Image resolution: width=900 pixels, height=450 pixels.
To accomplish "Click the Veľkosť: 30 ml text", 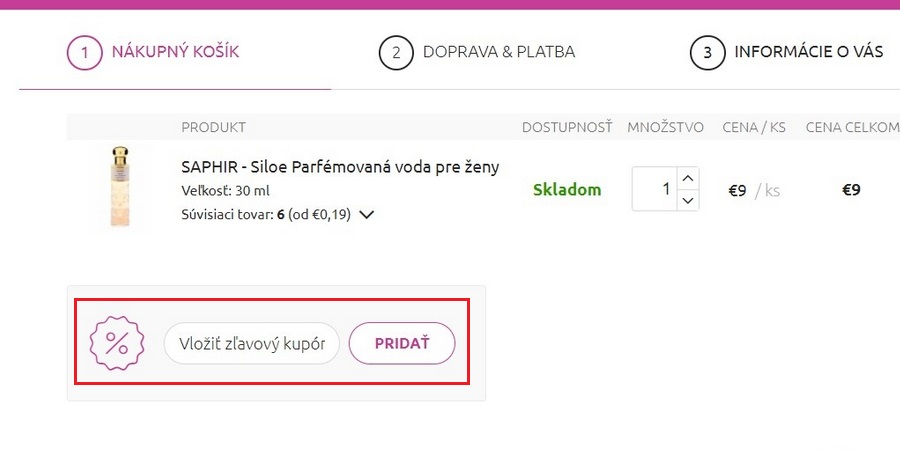I will pos(225,190).
